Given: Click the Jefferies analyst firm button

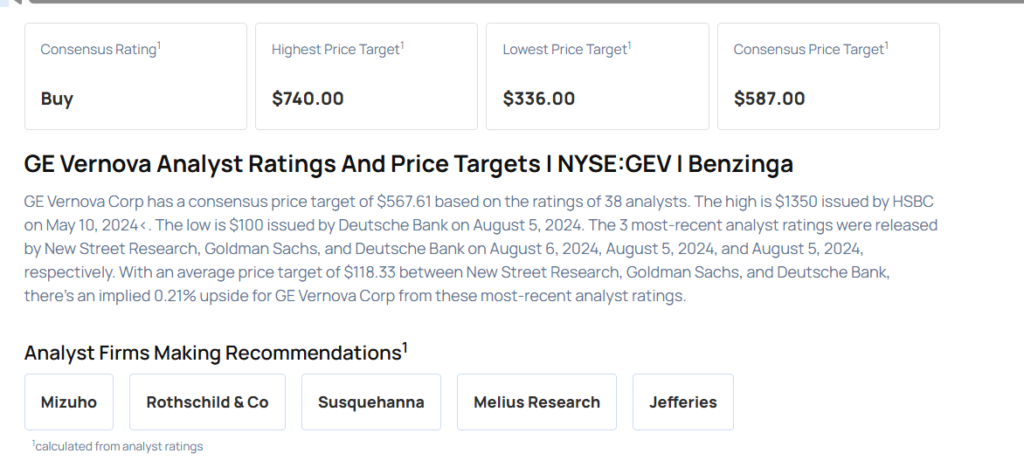Looking at the screenshot, I should (x=683, y=402).
